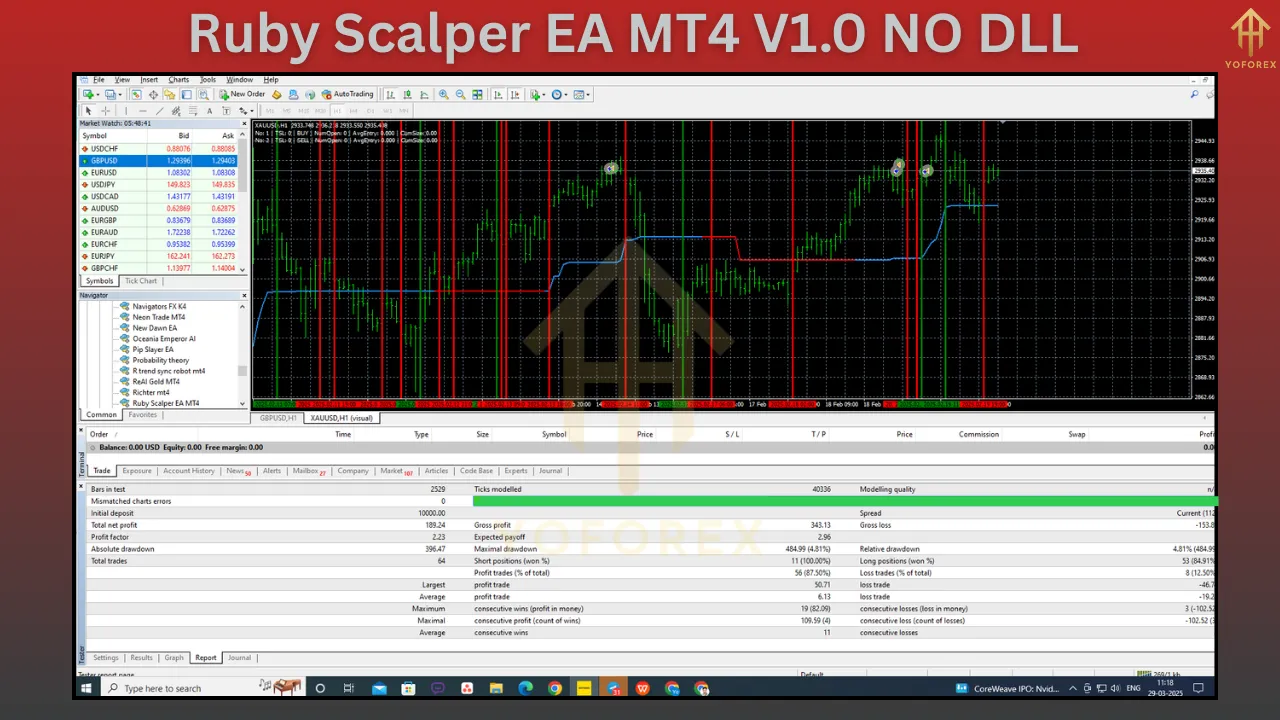The image size is (1280, 720).
Task: Open Chrome from the Windows taskbar
Action: 555,688
